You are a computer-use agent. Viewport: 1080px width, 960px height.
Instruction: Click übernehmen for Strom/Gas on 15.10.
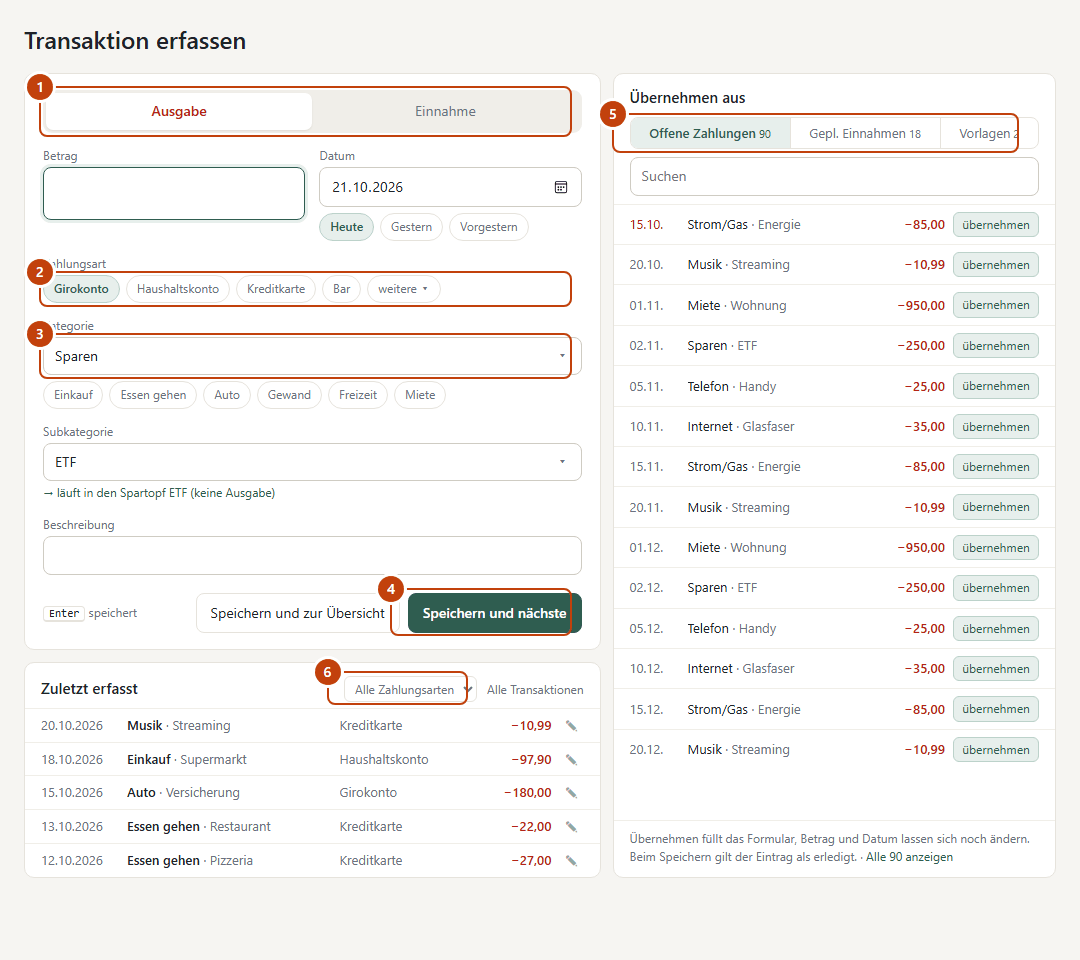[995, 225]
